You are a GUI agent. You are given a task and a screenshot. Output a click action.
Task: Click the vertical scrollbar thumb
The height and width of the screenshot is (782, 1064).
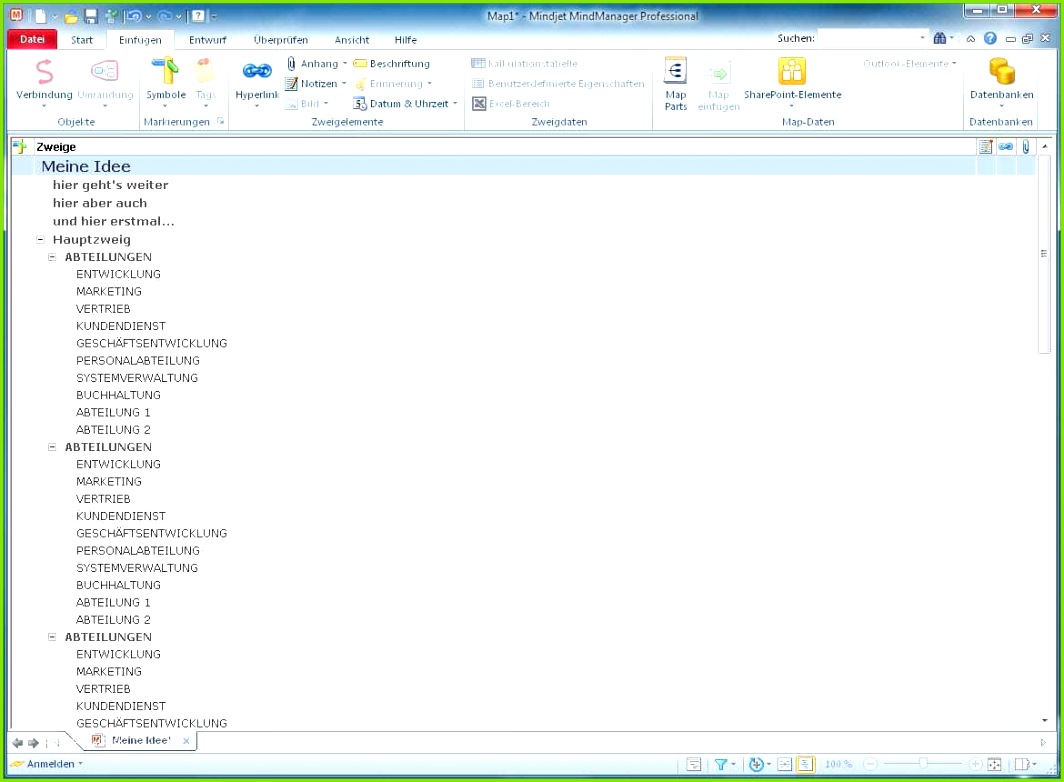[1044, 254]
